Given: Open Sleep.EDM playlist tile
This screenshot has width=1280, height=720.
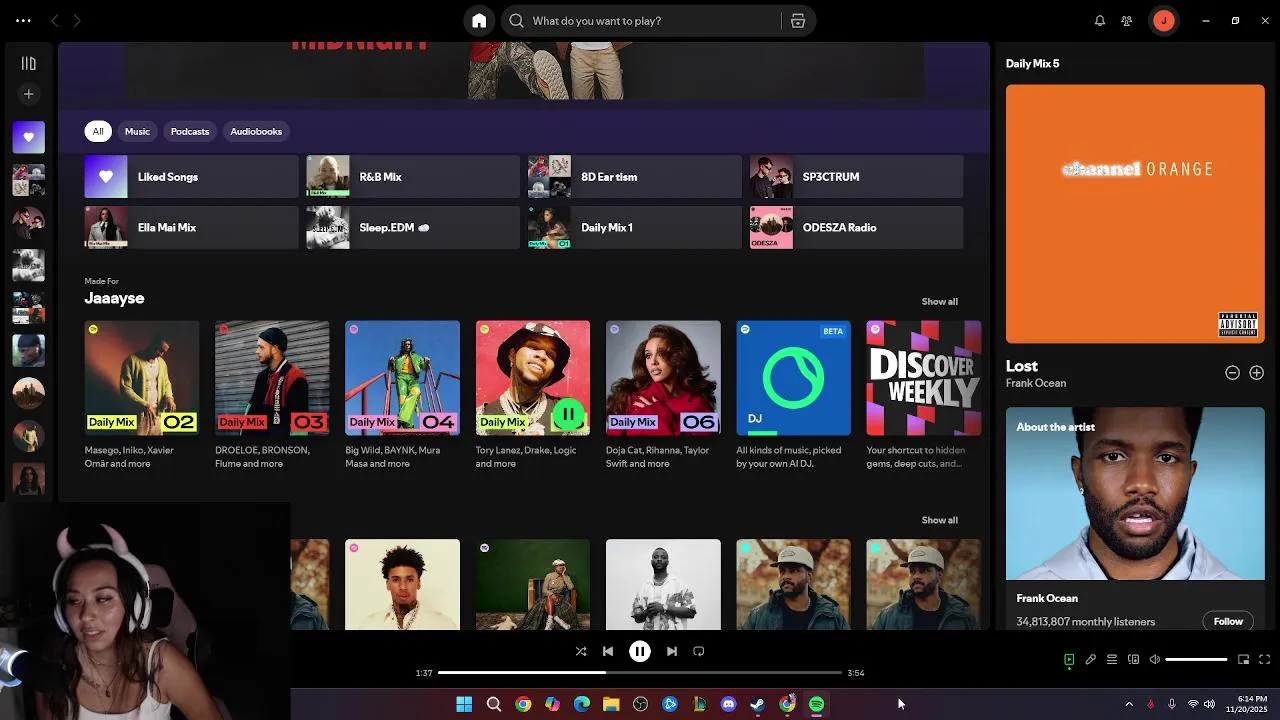Looking at the screenshot, I should [x=413, y=228].
